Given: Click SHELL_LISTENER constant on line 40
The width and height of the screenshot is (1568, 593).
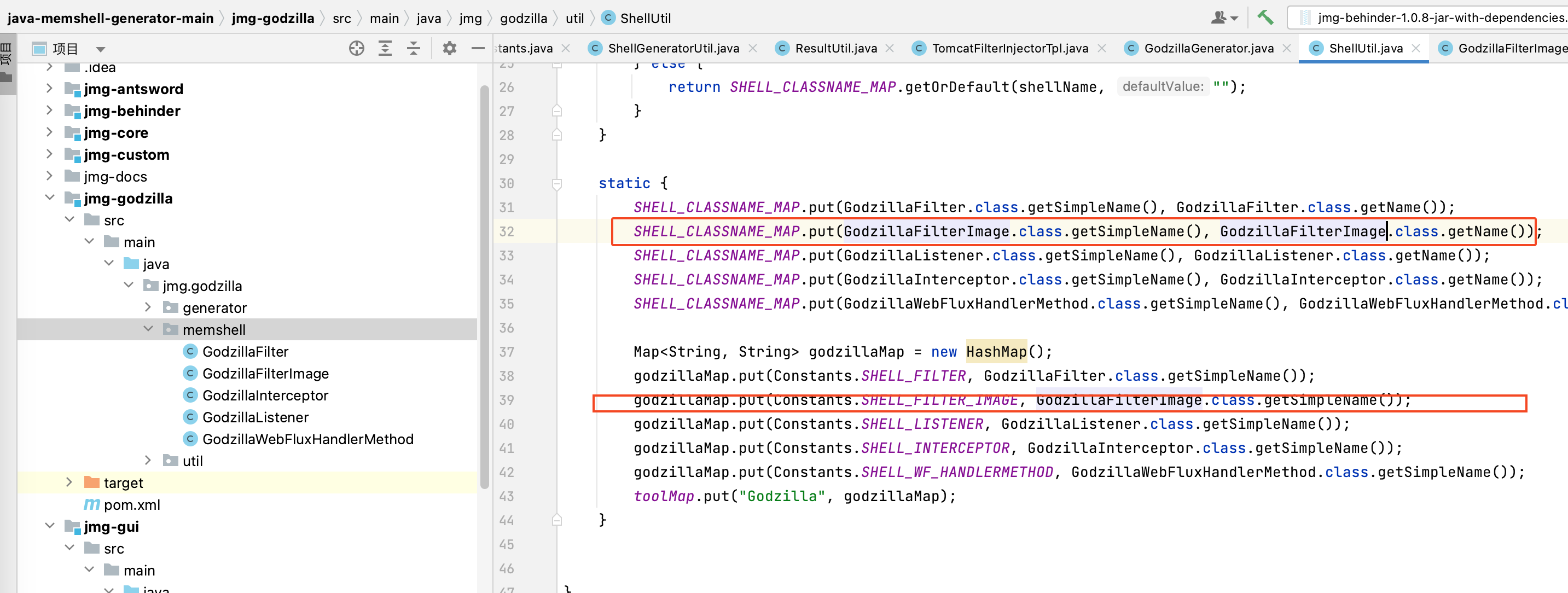Looking at the screenshot, I should [x=922, y=424].
